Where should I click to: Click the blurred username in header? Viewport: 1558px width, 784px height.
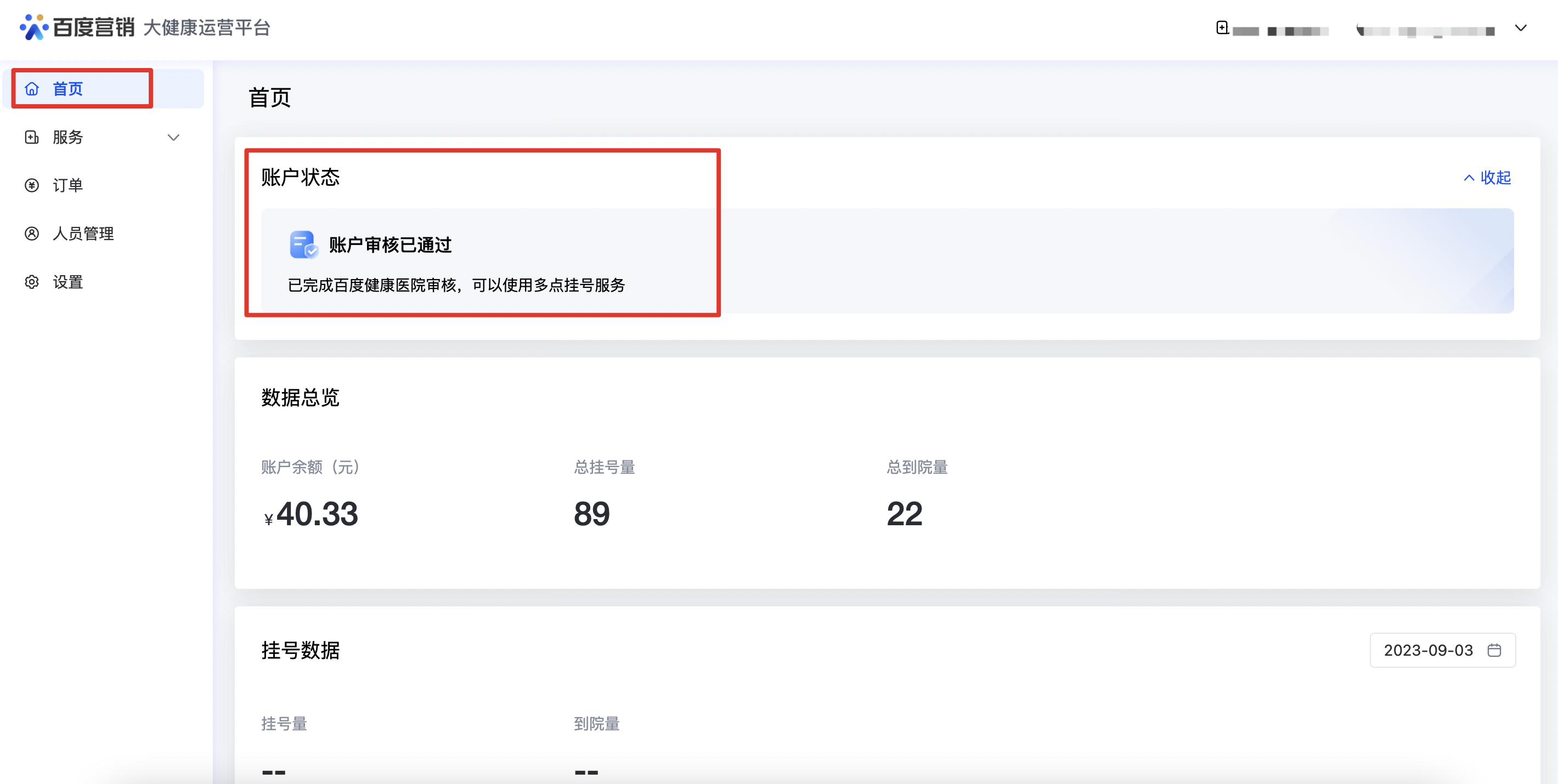click(1426, 30)
